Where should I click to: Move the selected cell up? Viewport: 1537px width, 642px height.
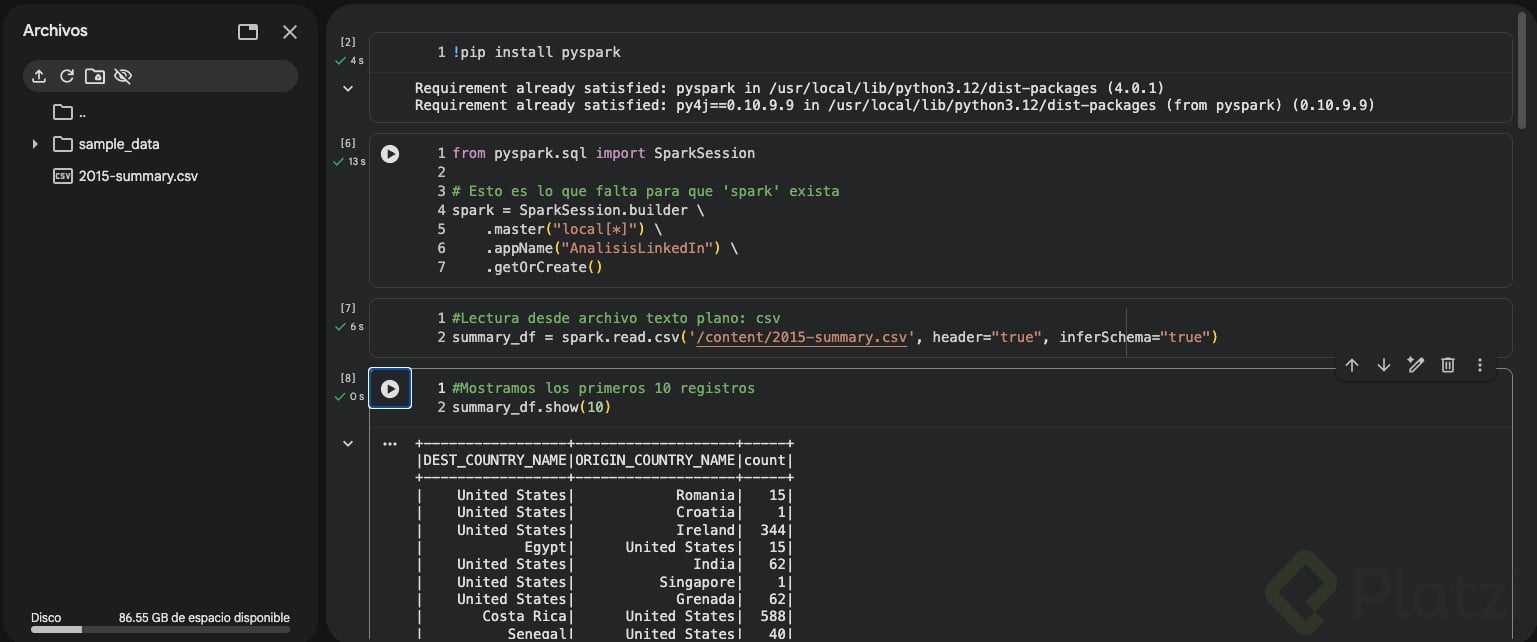1352,365
